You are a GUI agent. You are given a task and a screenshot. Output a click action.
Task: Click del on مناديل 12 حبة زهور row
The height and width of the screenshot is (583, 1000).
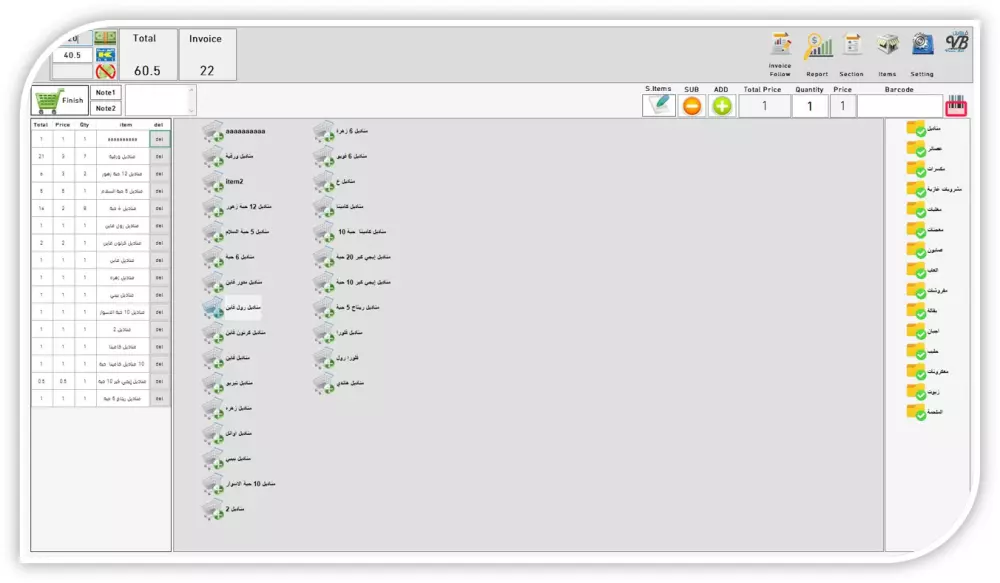pos(159,173)
